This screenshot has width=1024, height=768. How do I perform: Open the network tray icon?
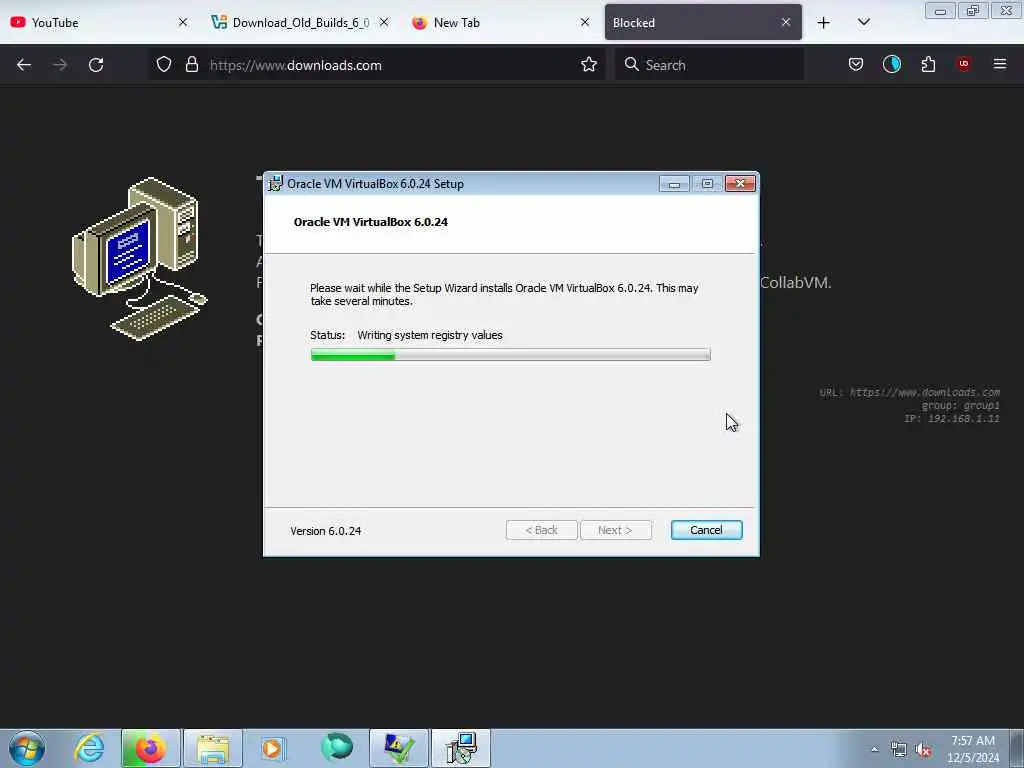899,750
